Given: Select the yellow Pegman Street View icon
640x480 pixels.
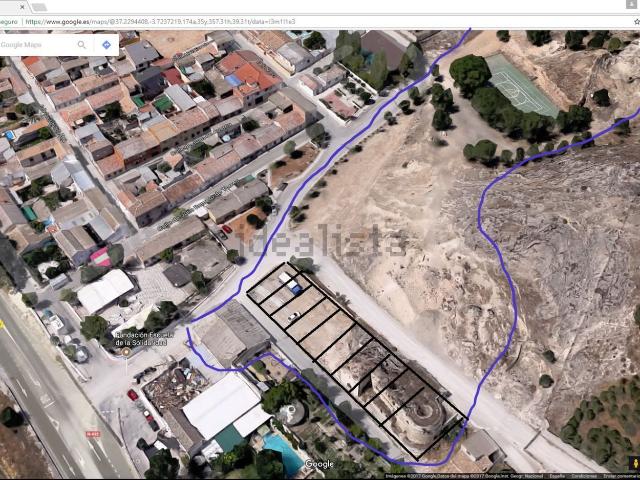Looking at the screenshot, I should pos(632,462).
